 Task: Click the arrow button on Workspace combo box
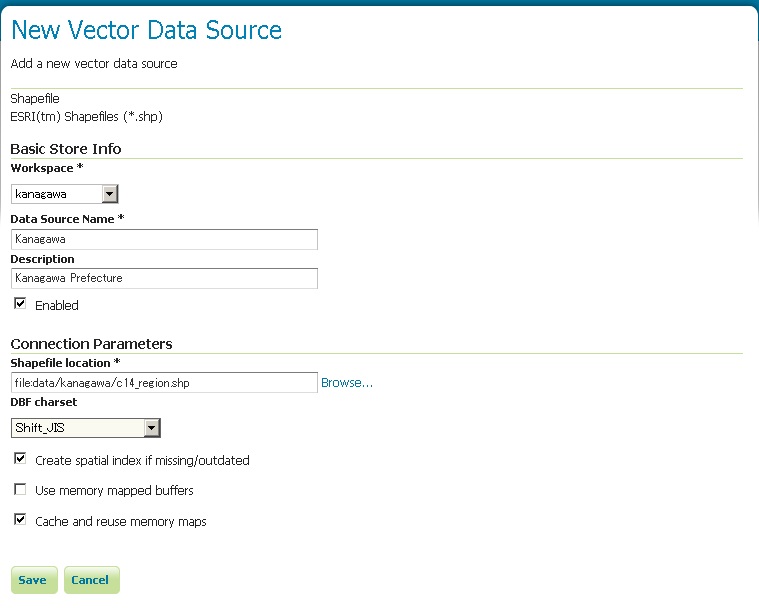point(110,194)
